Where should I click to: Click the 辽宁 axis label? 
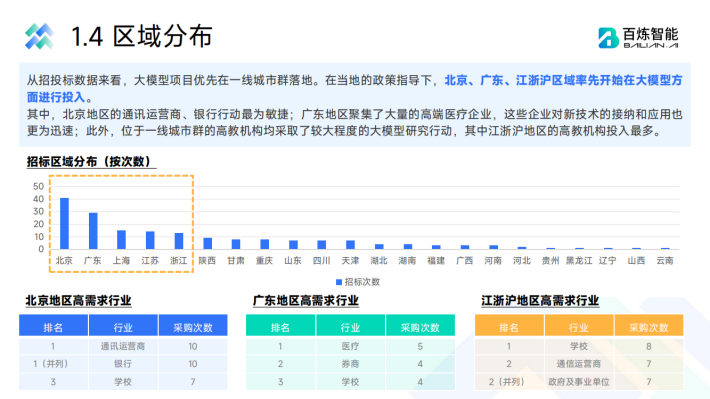point(607,260)
